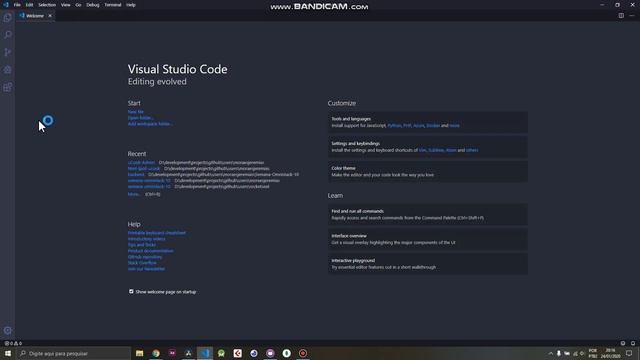Click Join our Newsletter link
The width and height of the screenshot is (640, 360).
point(146,269)
